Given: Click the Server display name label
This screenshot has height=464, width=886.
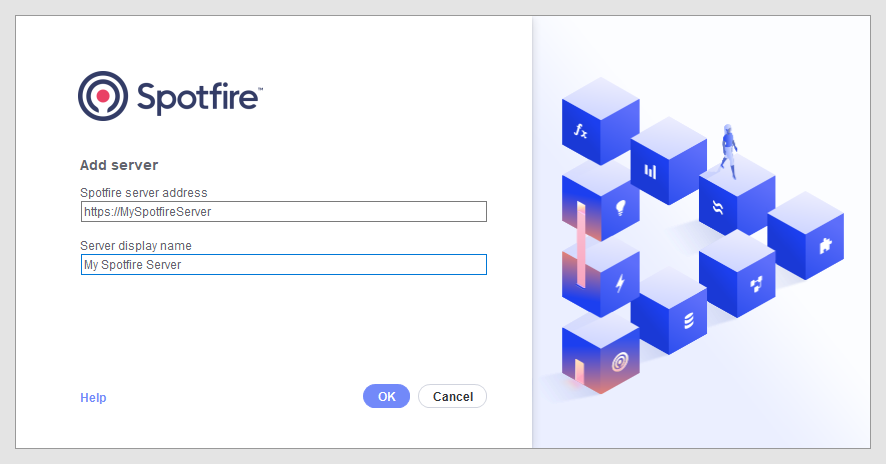Looking at the screenshot, I should click(136, 245).
